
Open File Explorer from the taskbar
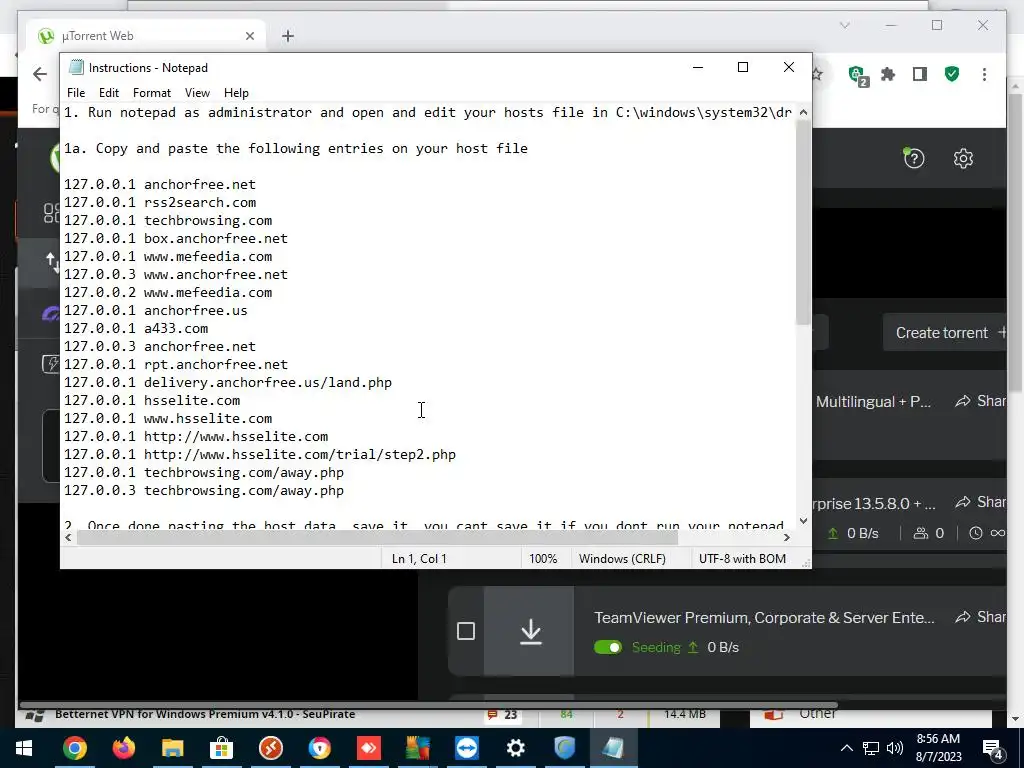(x=172, y=748)
